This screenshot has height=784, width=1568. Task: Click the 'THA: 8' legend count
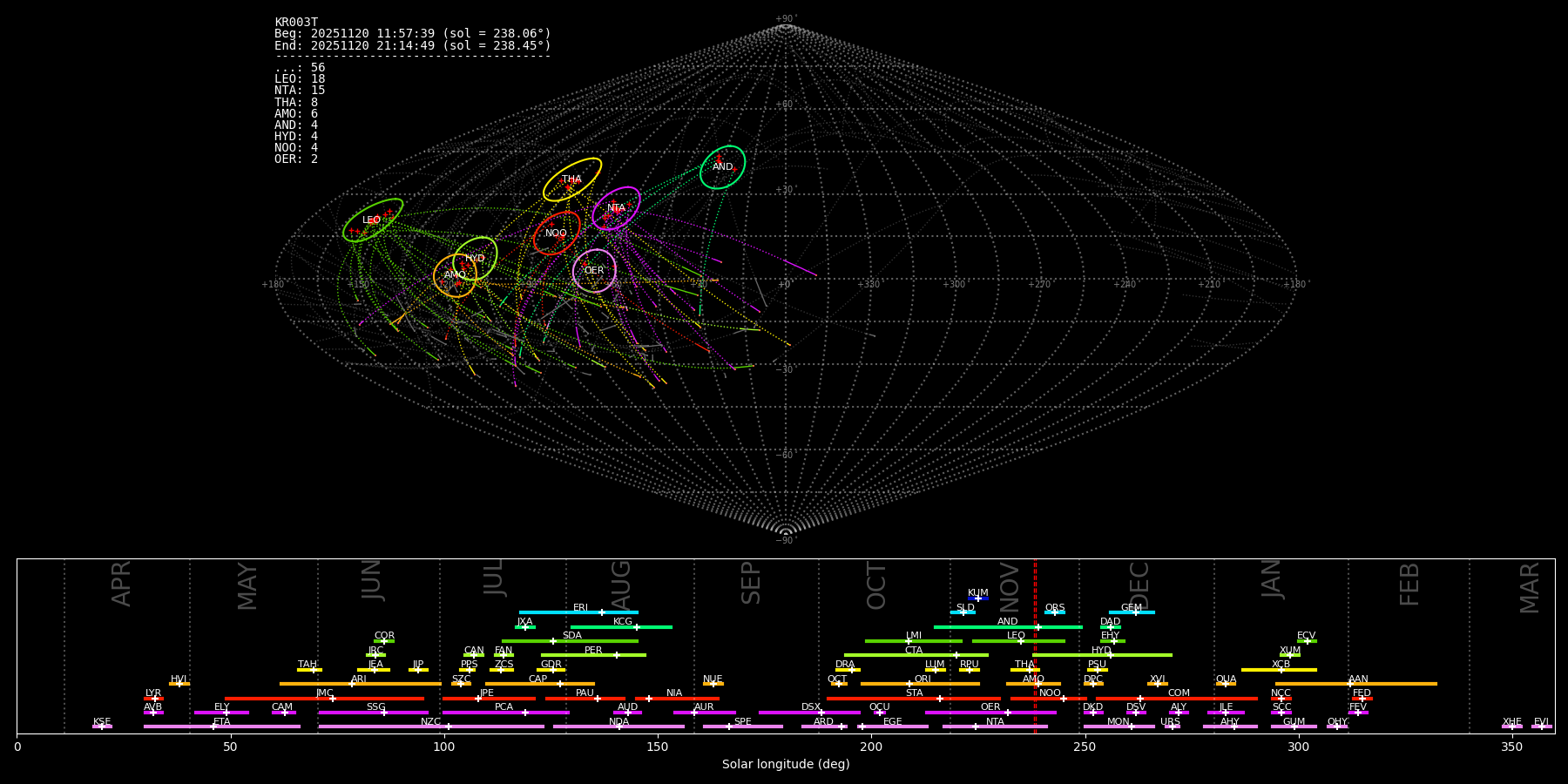tap(296, 103)
